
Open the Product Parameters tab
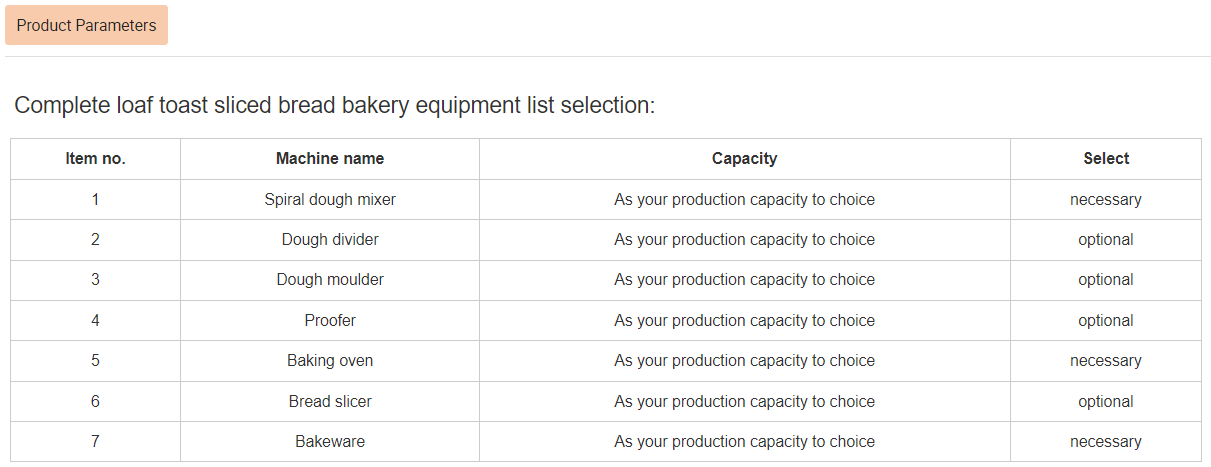(86, 25)
